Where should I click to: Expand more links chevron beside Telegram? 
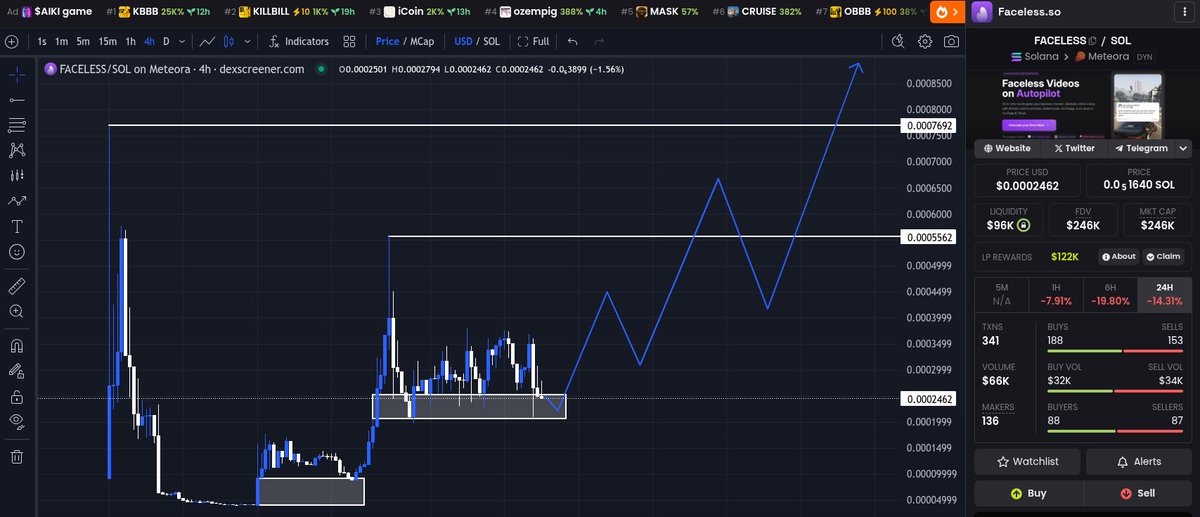tap(1184, 148)
